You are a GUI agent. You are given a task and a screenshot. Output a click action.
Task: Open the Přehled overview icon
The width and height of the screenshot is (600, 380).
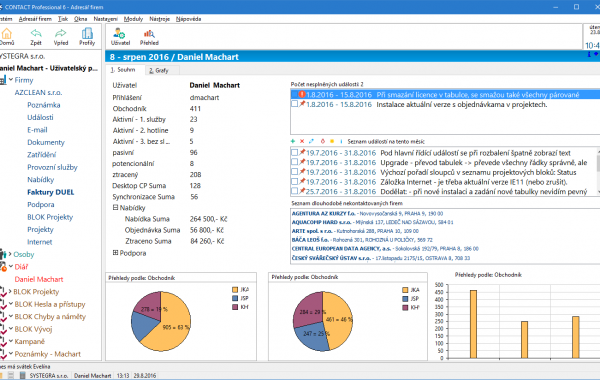point(149,34)
